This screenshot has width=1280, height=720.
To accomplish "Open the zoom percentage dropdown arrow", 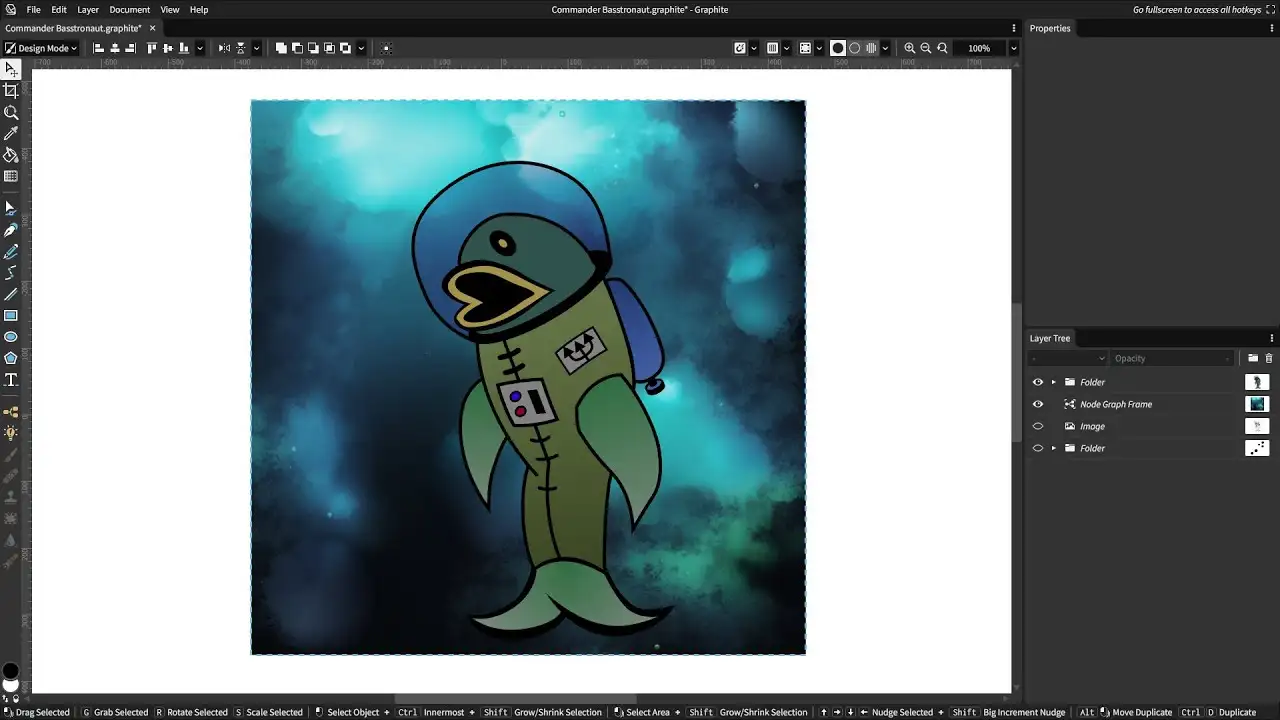I will 1013,48.
